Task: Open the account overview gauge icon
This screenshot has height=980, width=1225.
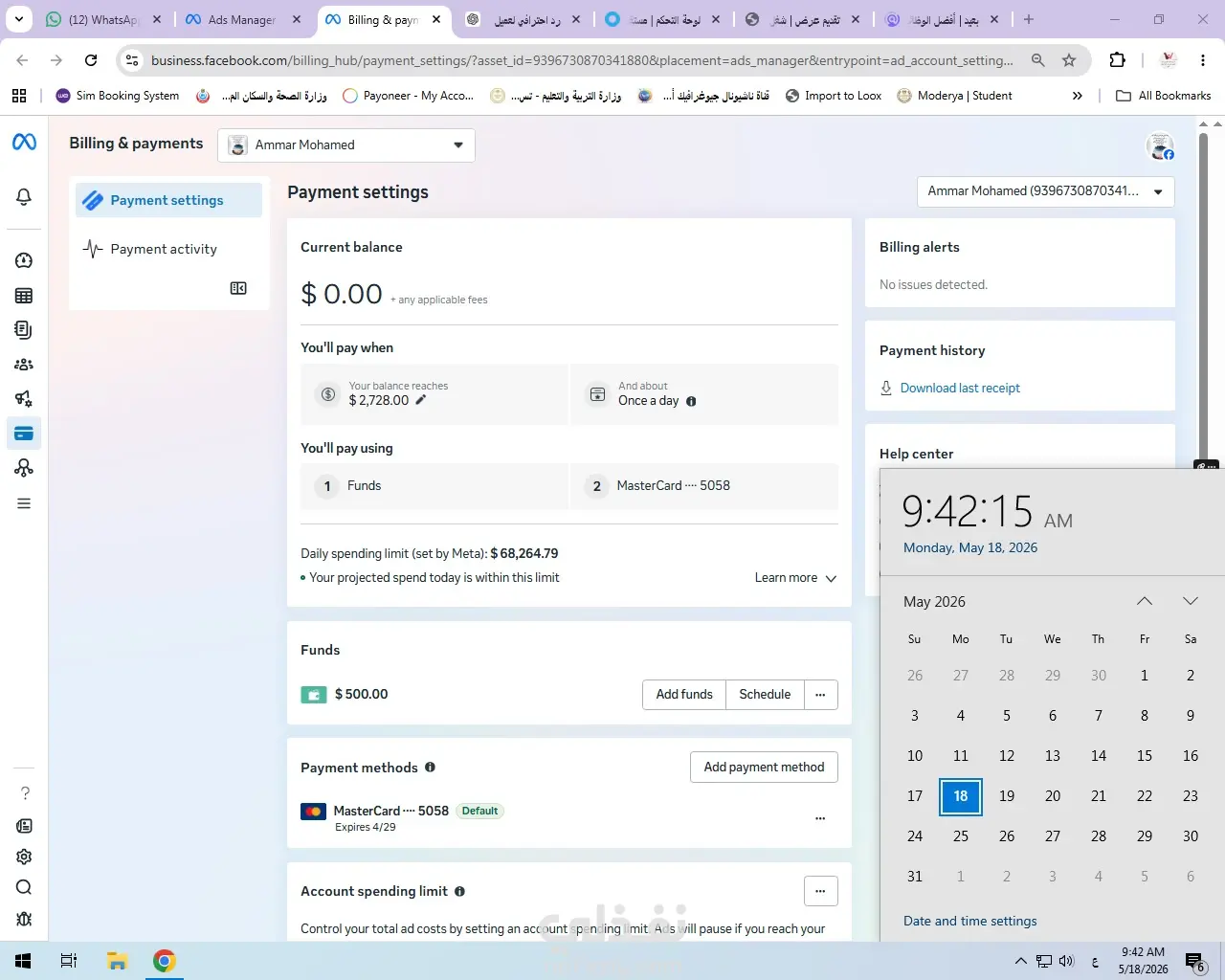Action: (24, 260)
